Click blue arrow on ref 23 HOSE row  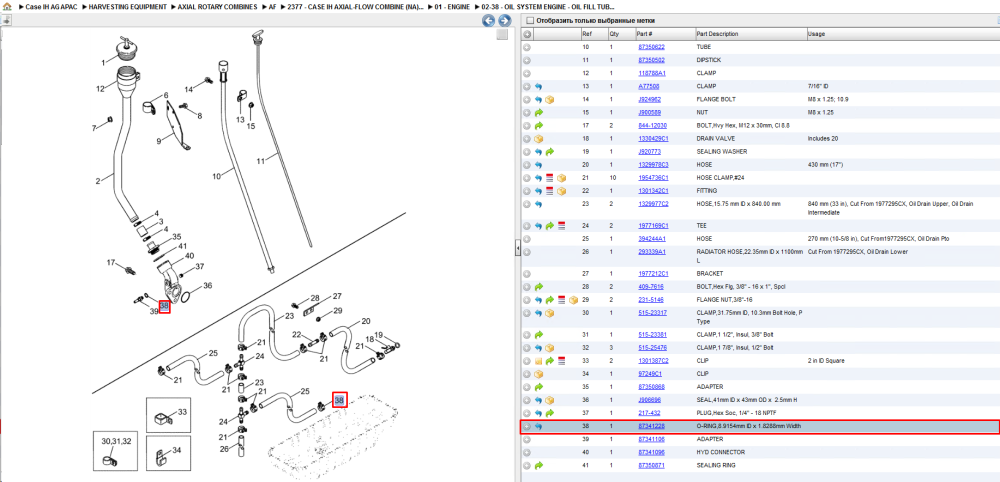[x=538, y=204]
